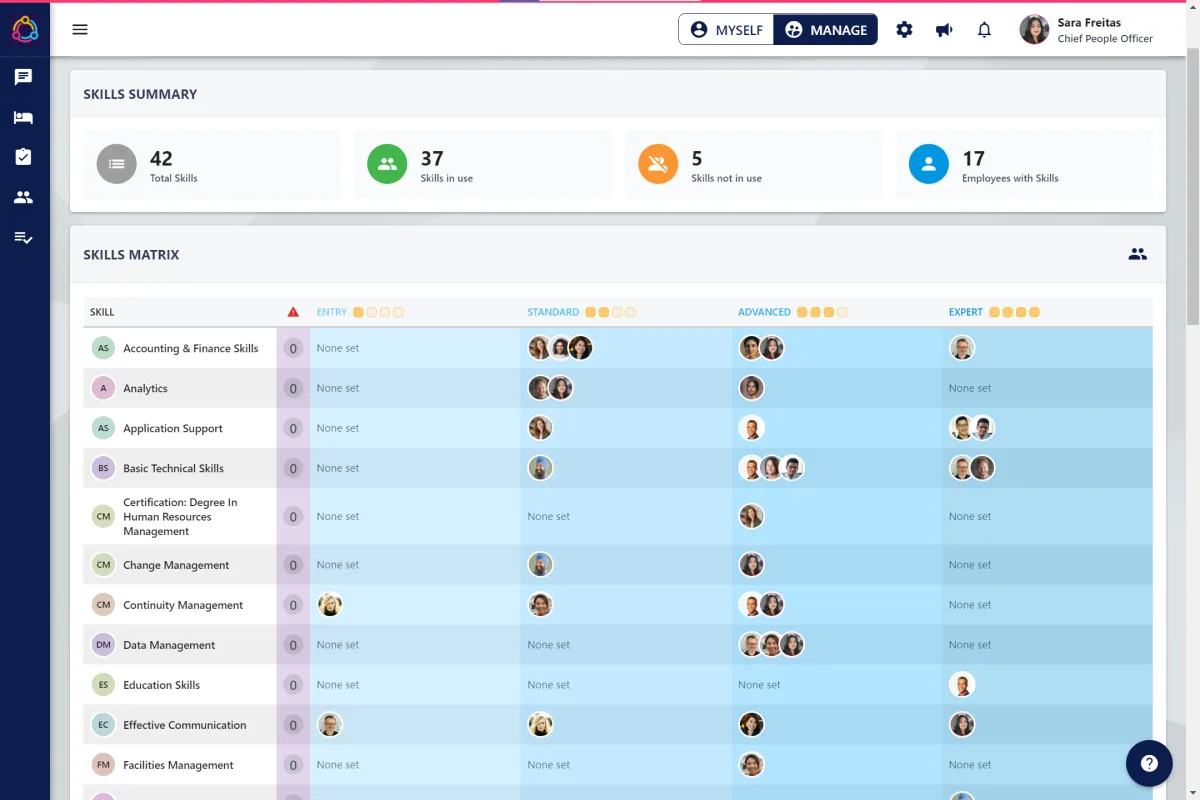The image size is (1200, 800).
Task: Click Accounting & Finance expert employee avatar
Action: [962, 348]
